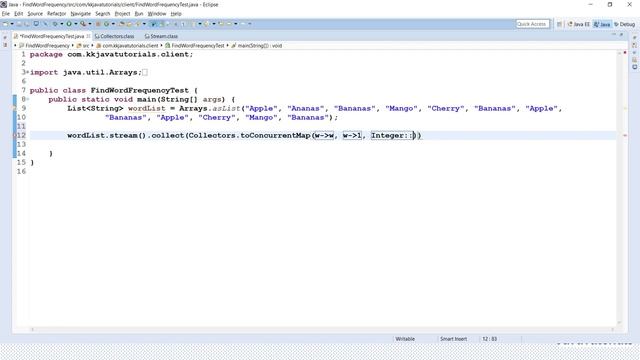Click the blue monitor terminal icon
This screenshot has height=360, width=640.
[36, 24]
